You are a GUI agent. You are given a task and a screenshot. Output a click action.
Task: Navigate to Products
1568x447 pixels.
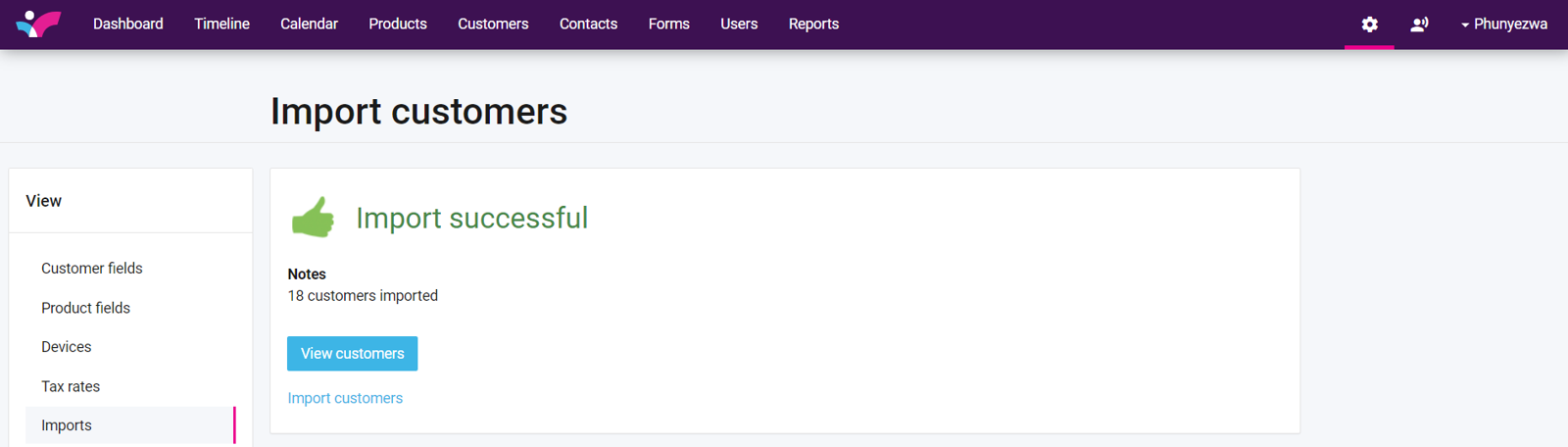coord(398,25)
